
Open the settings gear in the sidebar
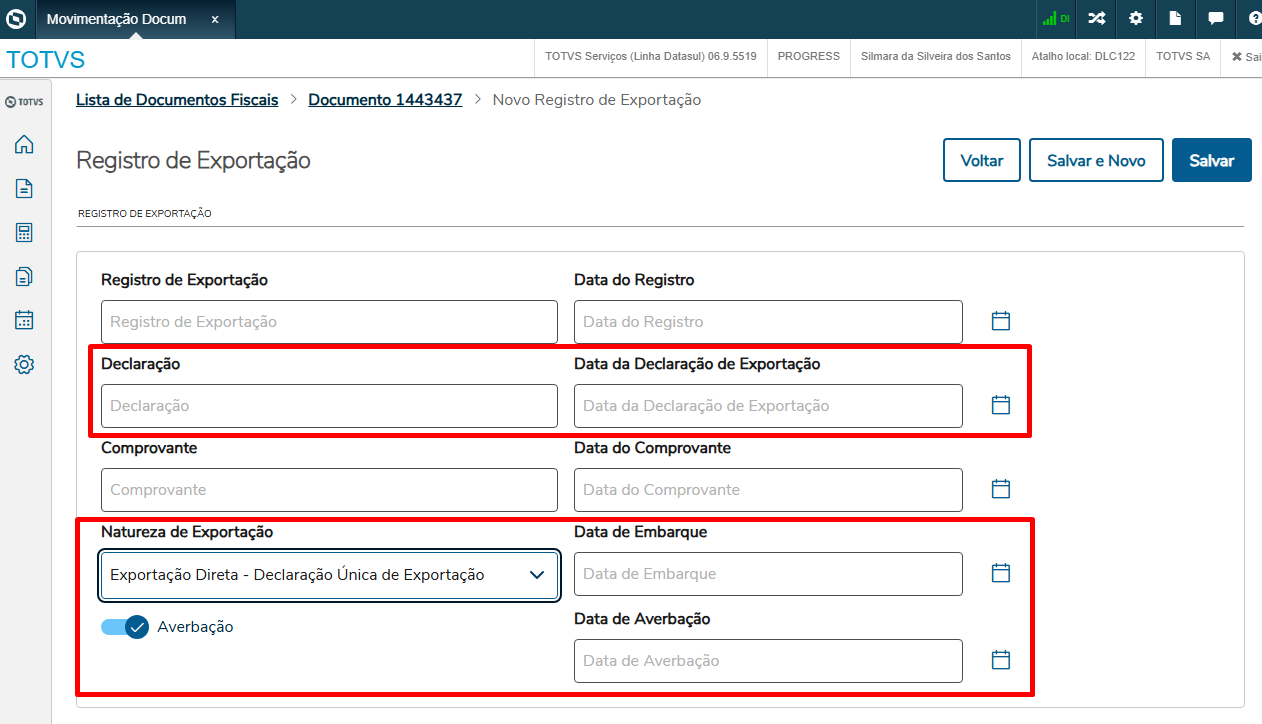(24, 365)
